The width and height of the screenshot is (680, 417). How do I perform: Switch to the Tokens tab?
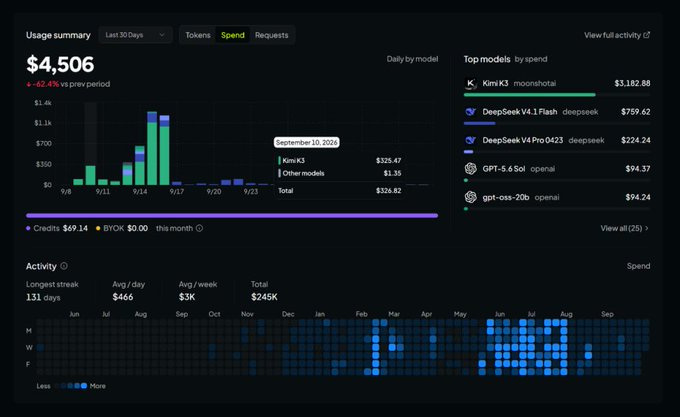198,35
